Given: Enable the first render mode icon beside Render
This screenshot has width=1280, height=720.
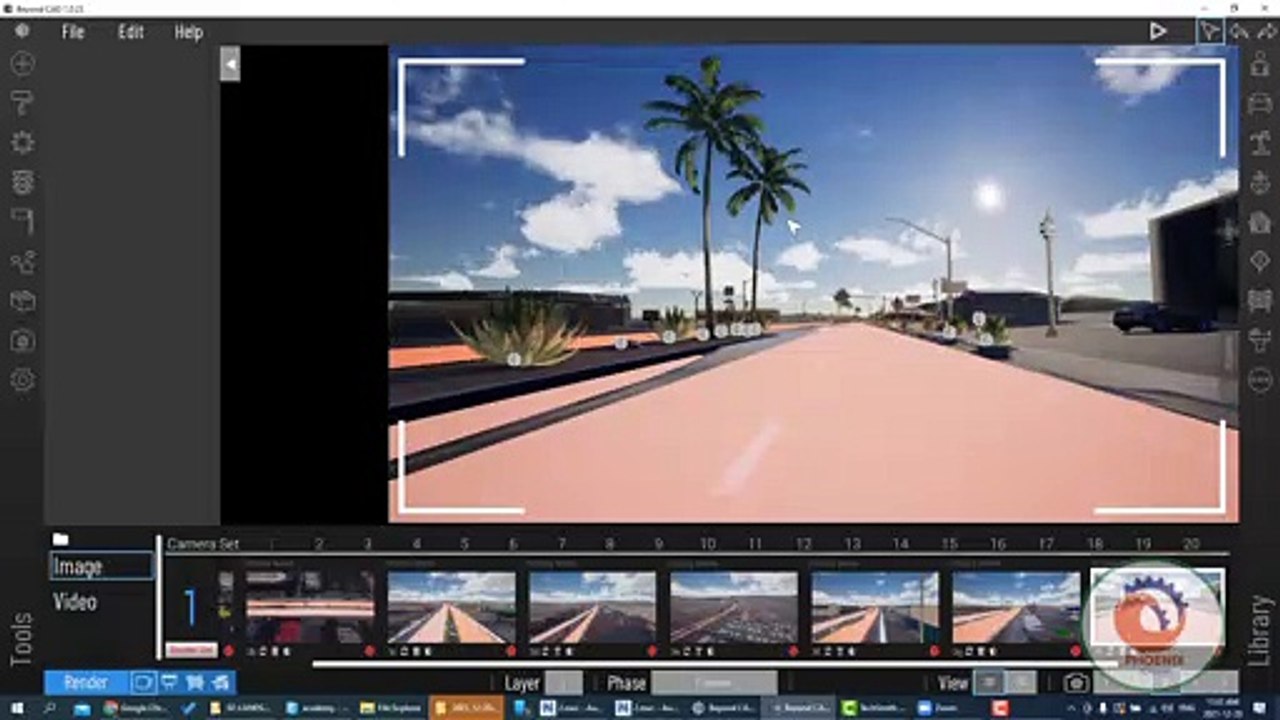Looking at the screenshot, I should pyautogui.click(x=144, y=683).
